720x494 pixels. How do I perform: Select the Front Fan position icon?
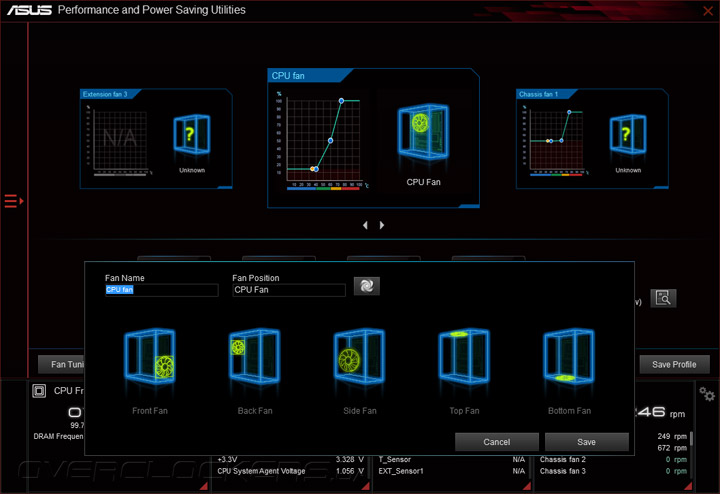pyautogui.click(x=150, y=356)
